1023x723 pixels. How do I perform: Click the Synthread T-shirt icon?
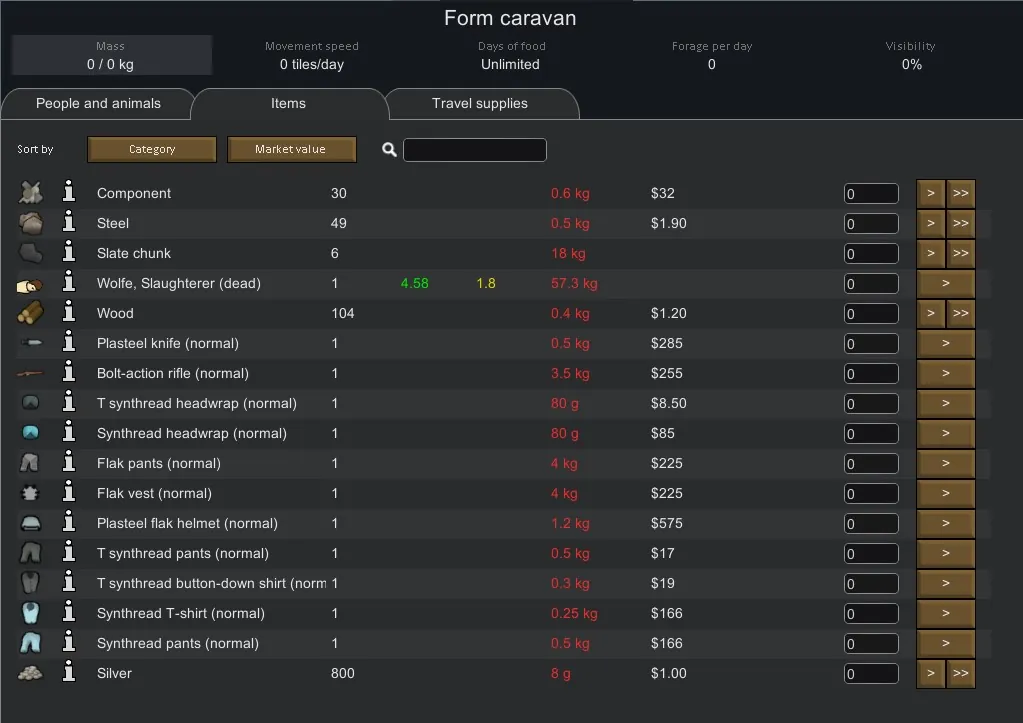coord(31,613)
